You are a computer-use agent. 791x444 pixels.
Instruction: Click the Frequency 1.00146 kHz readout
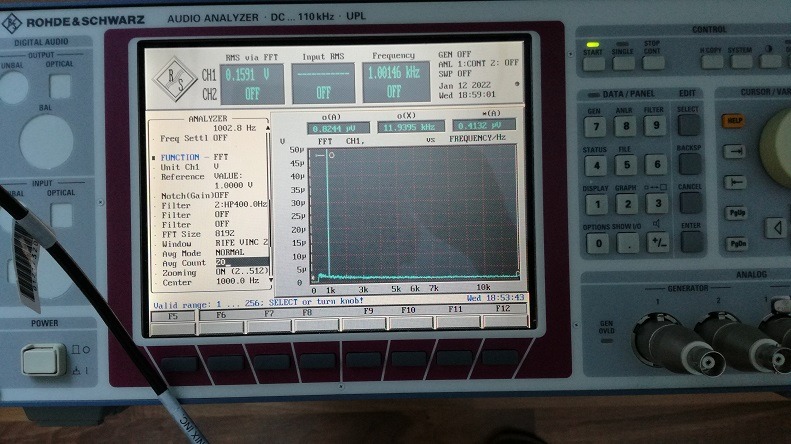coord(396,73)
